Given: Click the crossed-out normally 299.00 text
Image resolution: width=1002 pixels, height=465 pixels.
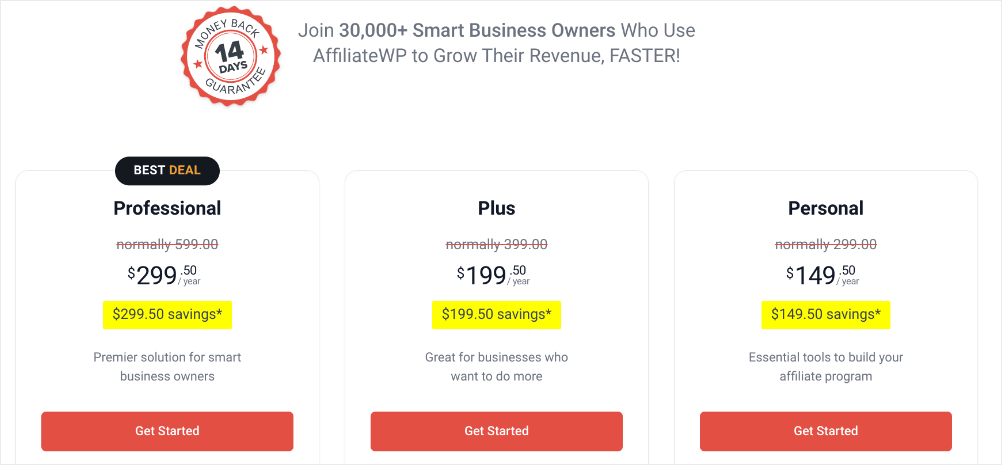Looking at the screenshot, I should 826,244.
